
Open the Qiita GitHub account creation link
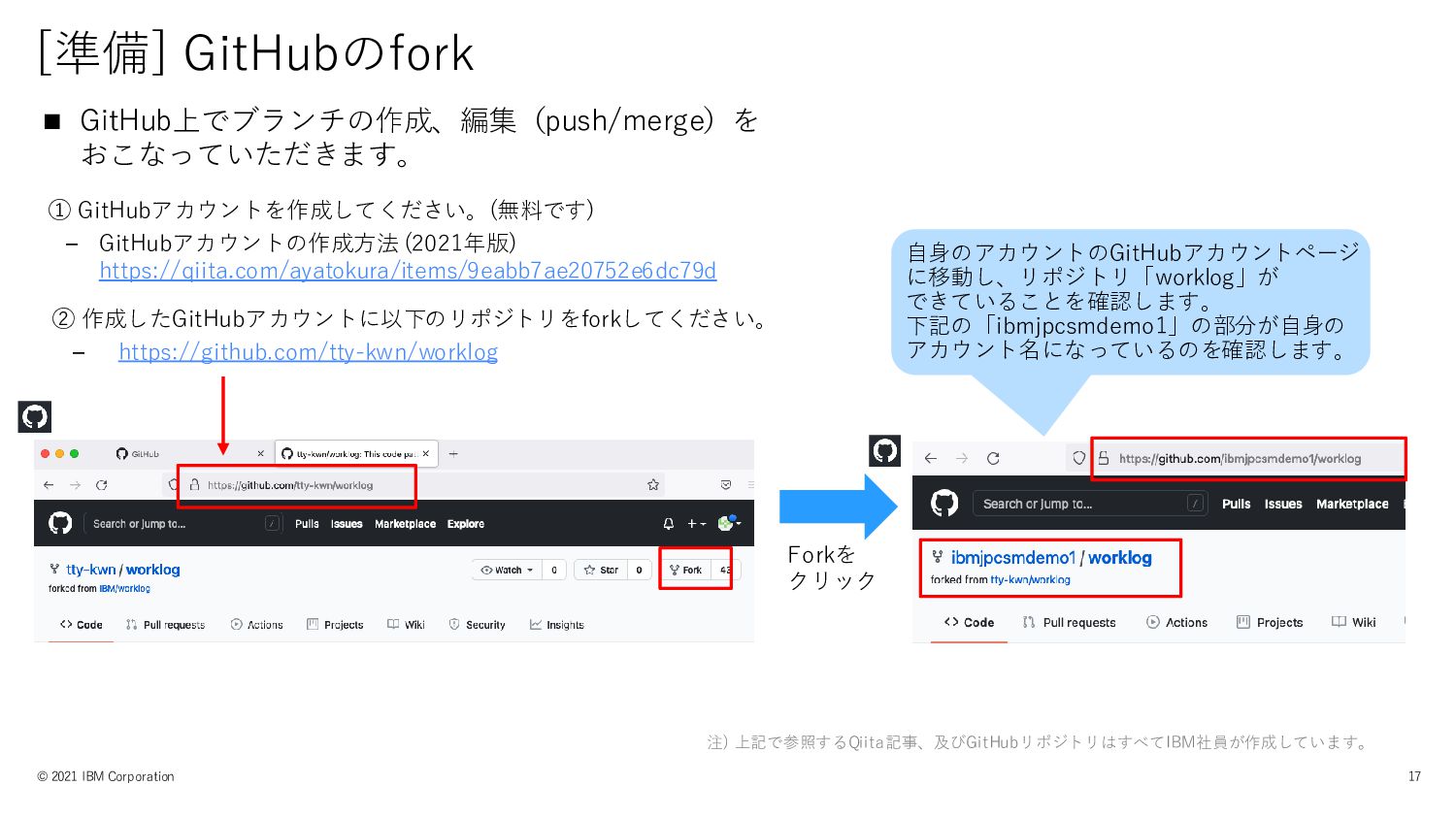tap(408, 271)
